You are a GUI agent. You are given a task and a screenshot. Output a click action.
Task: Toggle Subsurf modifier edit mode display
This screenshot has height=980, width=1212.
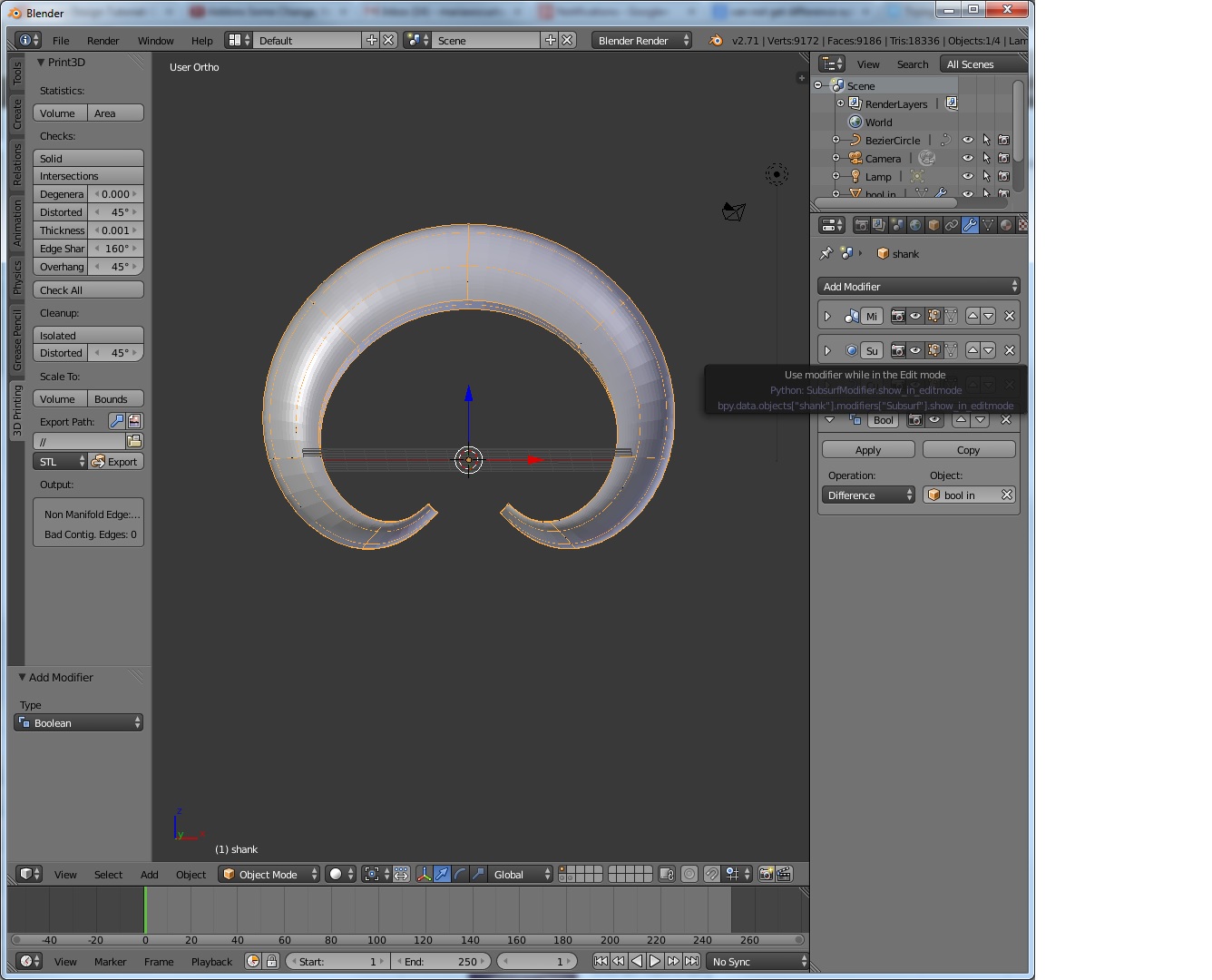point(933,350)
